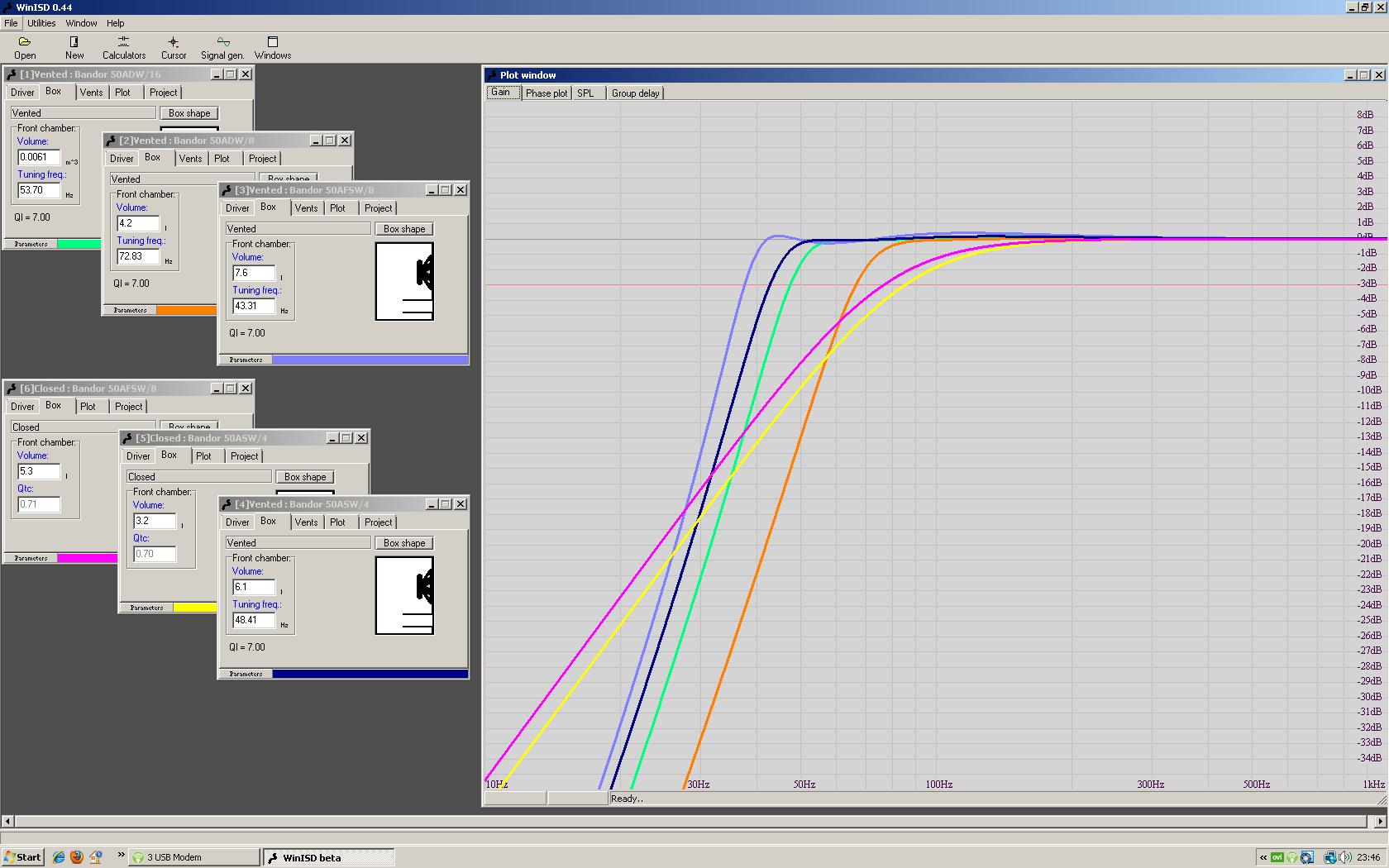Click the Windows toolbar icon
Viewport: 1389px width, 868px height.
(273, 47)
